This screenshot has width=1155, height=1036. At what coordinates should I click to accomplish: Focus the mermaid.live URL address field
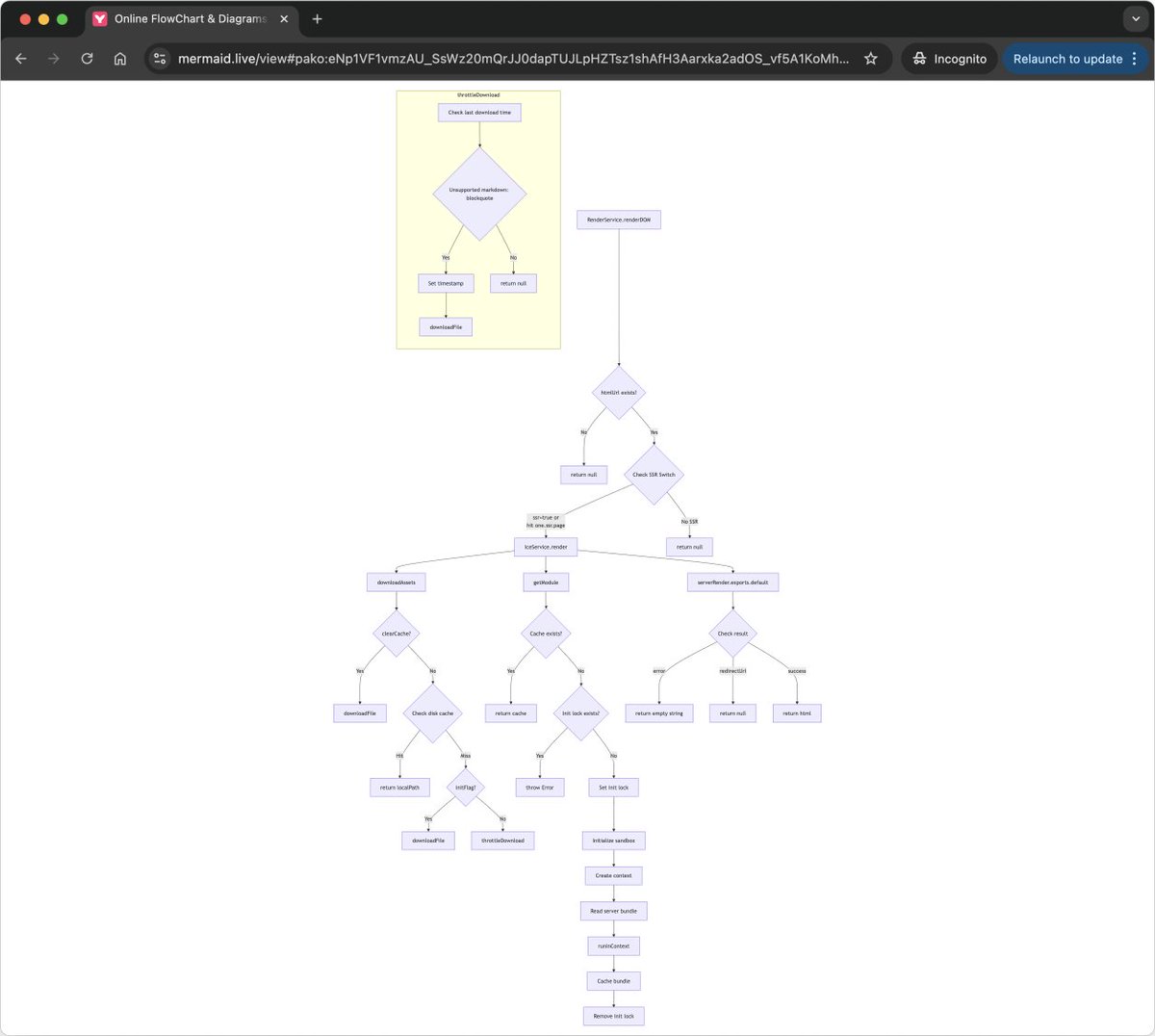(513, 59)
